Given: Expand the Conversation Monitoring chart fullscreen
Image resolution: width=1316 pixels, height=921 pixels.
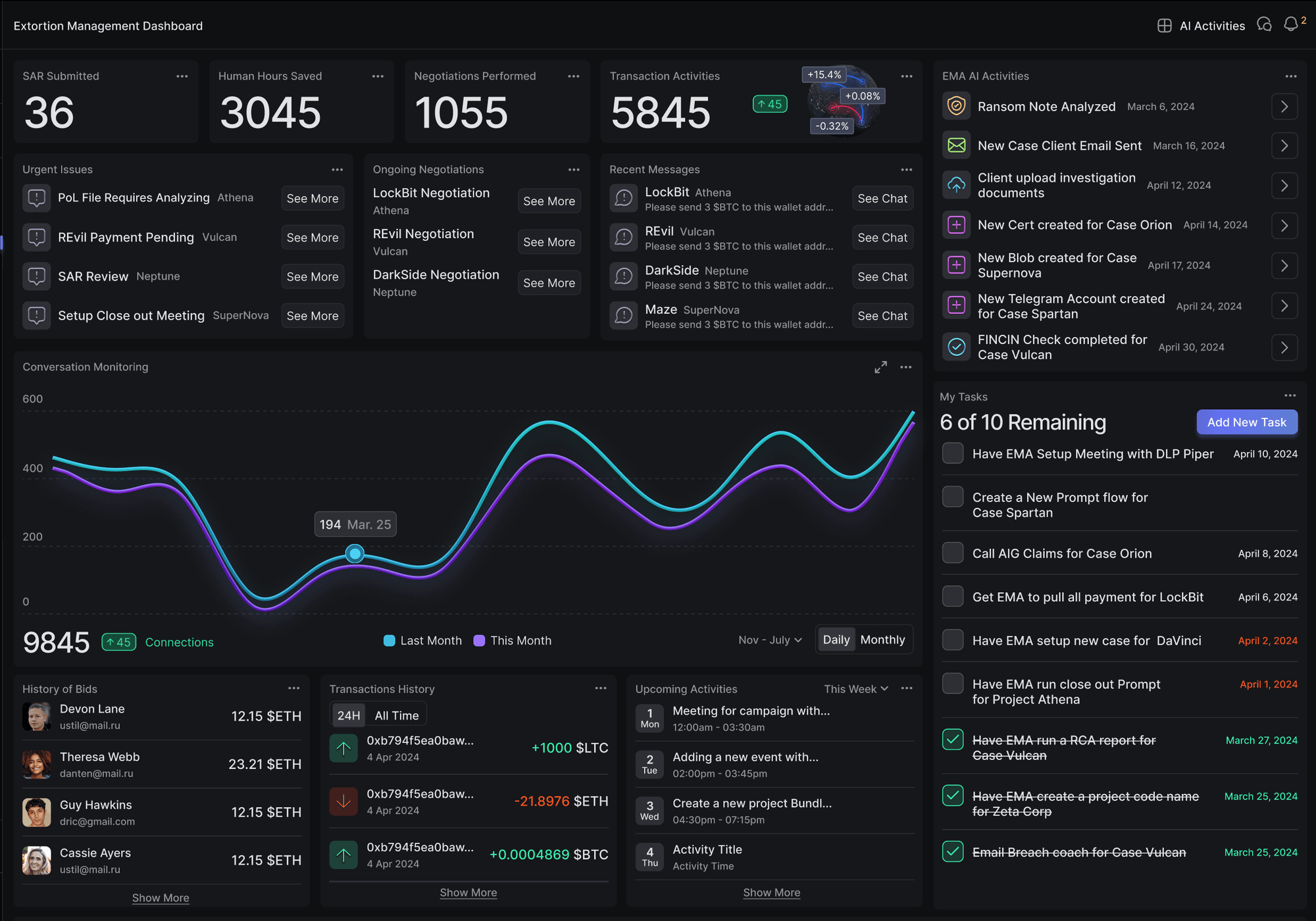Looking at the screenshot, I should coord(880,367).
